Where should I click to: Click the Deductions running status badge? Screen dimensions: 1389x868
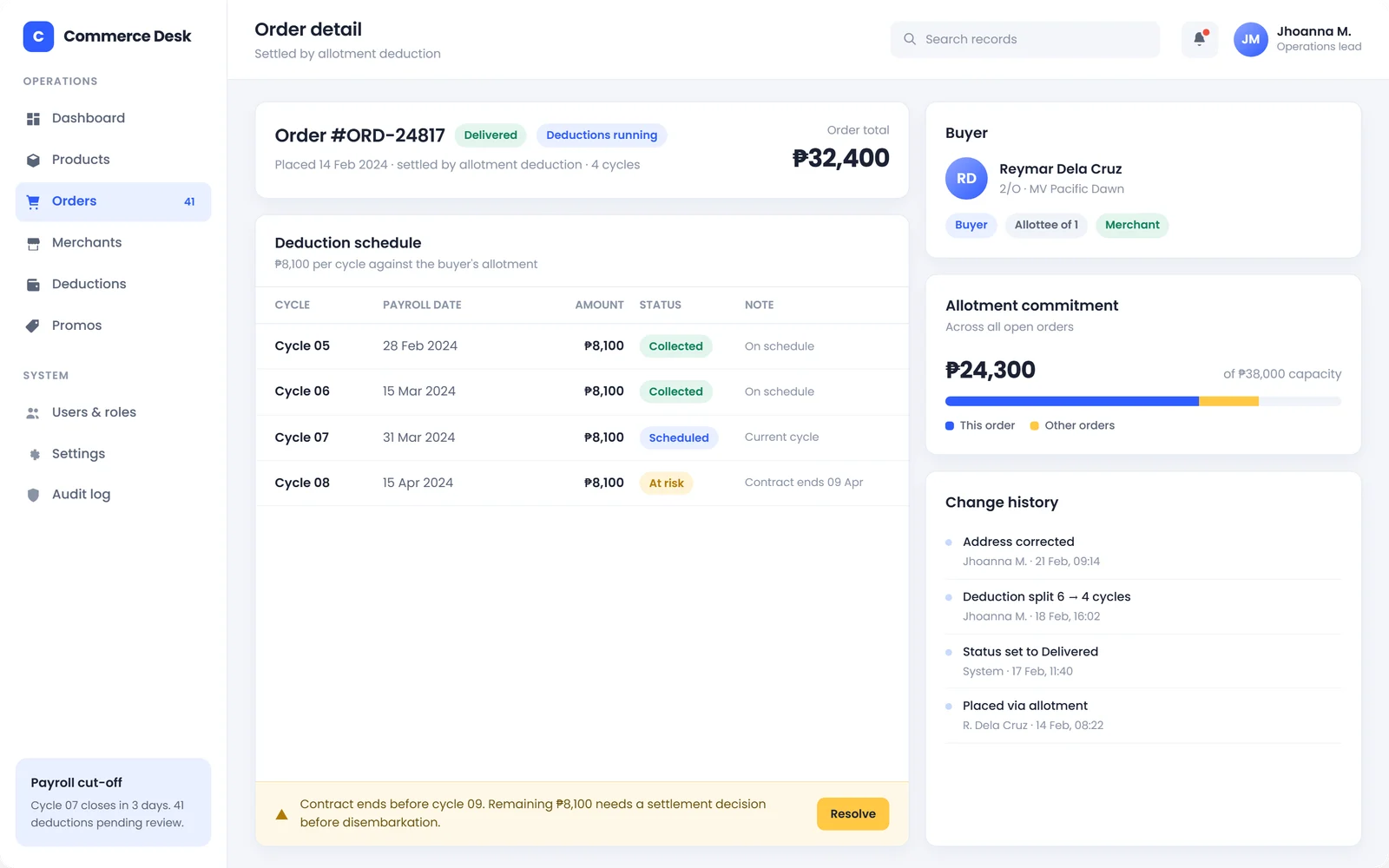[602, 135]
